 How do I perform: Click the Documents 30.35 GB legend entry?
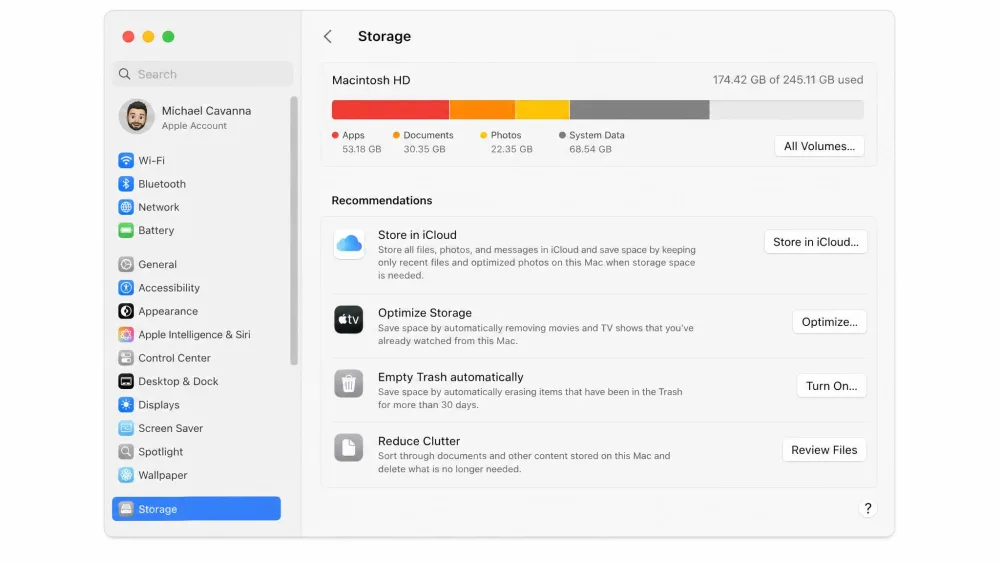pos(423,142)
